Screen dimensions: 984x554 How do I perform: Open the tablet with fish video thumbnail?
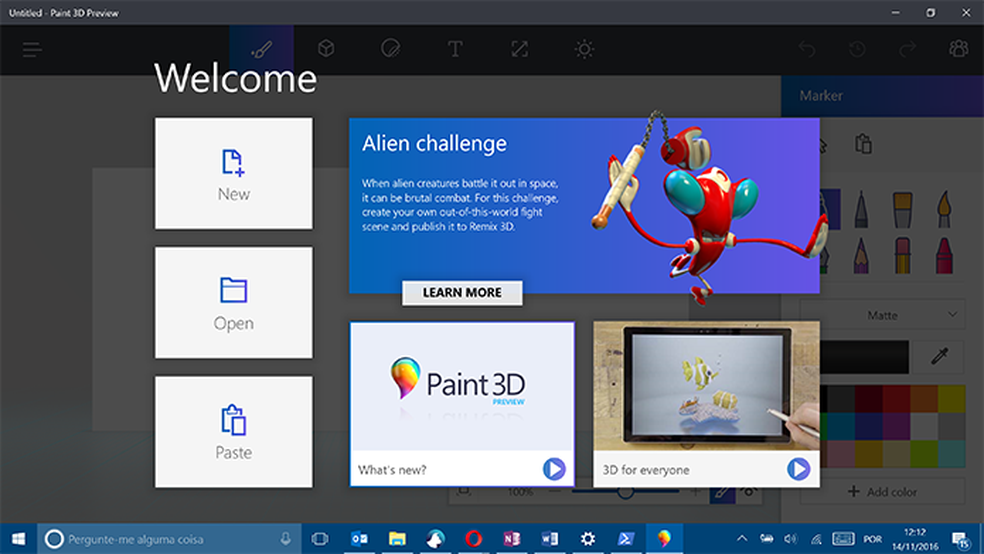click(707, 386)
